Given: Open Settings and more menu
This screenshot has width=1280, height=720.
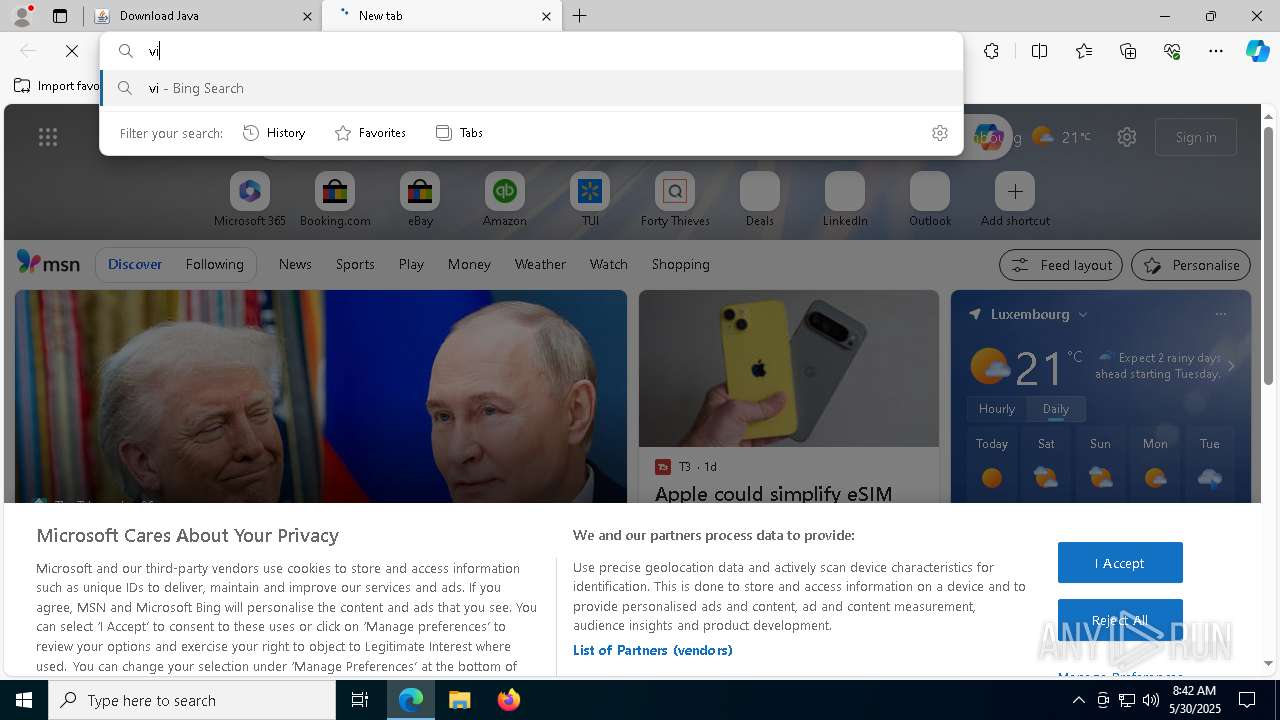Looking at the screenshot, I should click(x=1216, y=51).
